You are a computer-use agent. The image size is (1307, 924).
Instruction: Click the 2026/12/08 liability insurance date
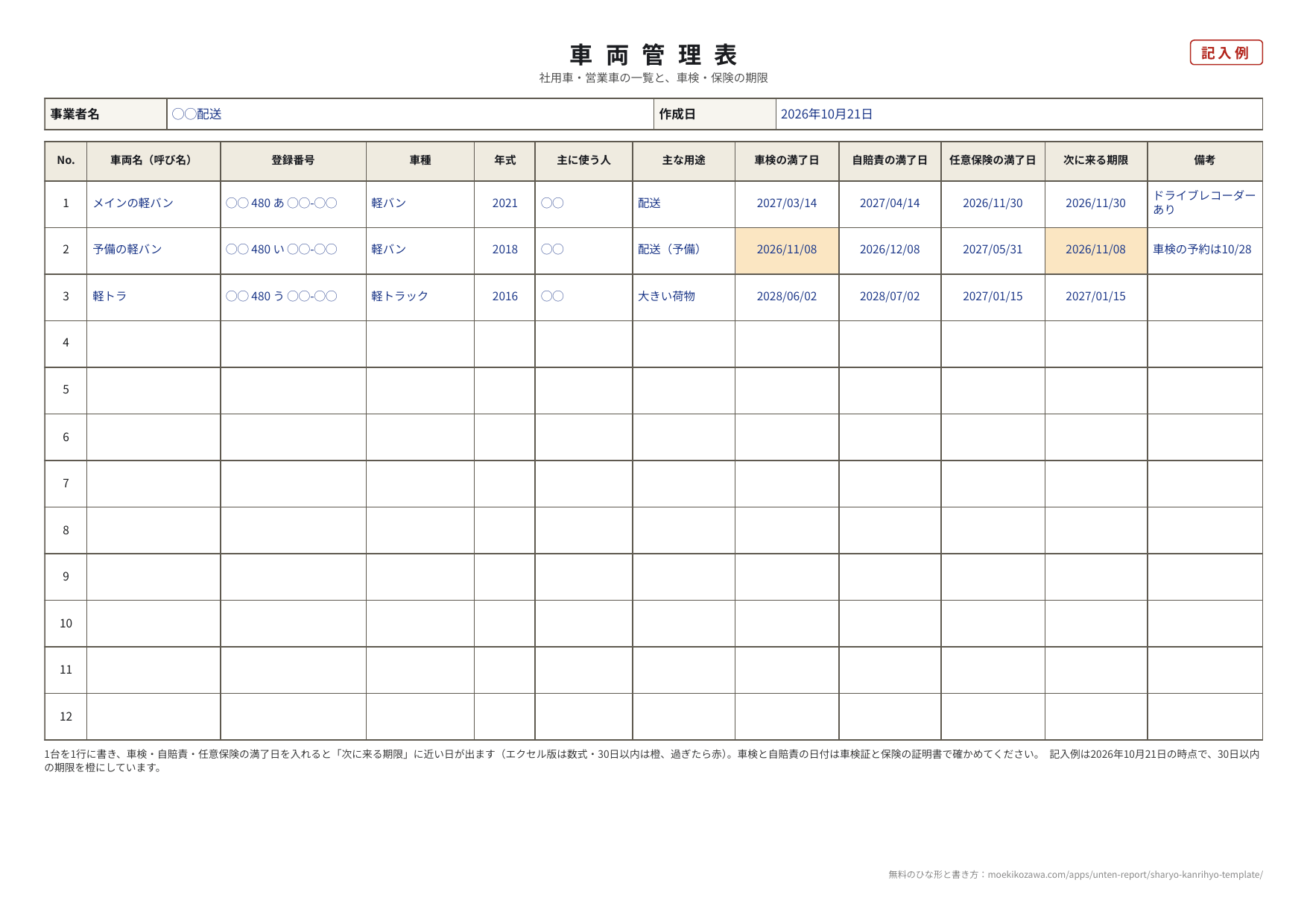890,250
